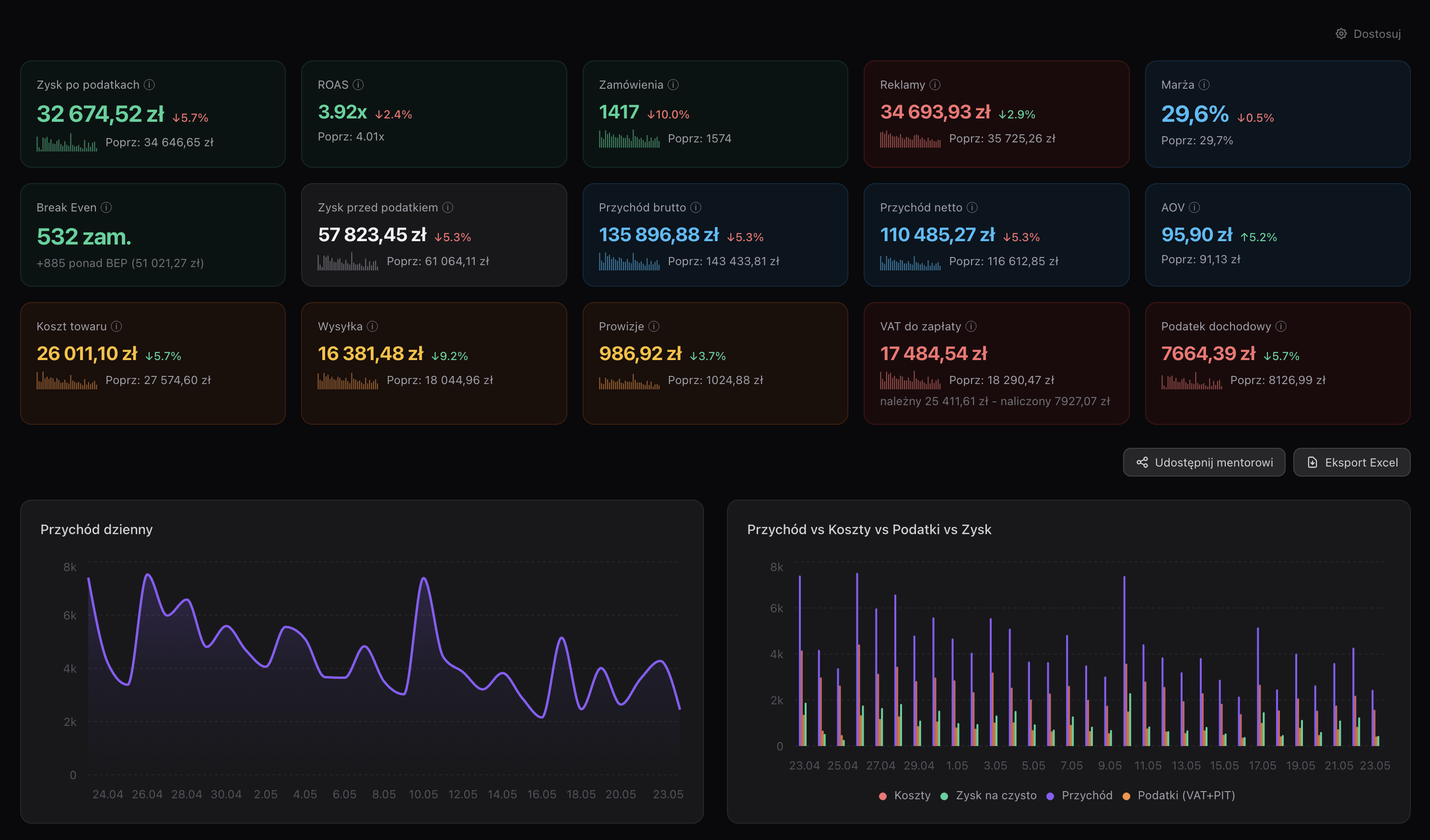Screen dimensions: 1430x840
Task: Click the należny 25 411,61 zł VAT breakdown
Action: point(995,401)
